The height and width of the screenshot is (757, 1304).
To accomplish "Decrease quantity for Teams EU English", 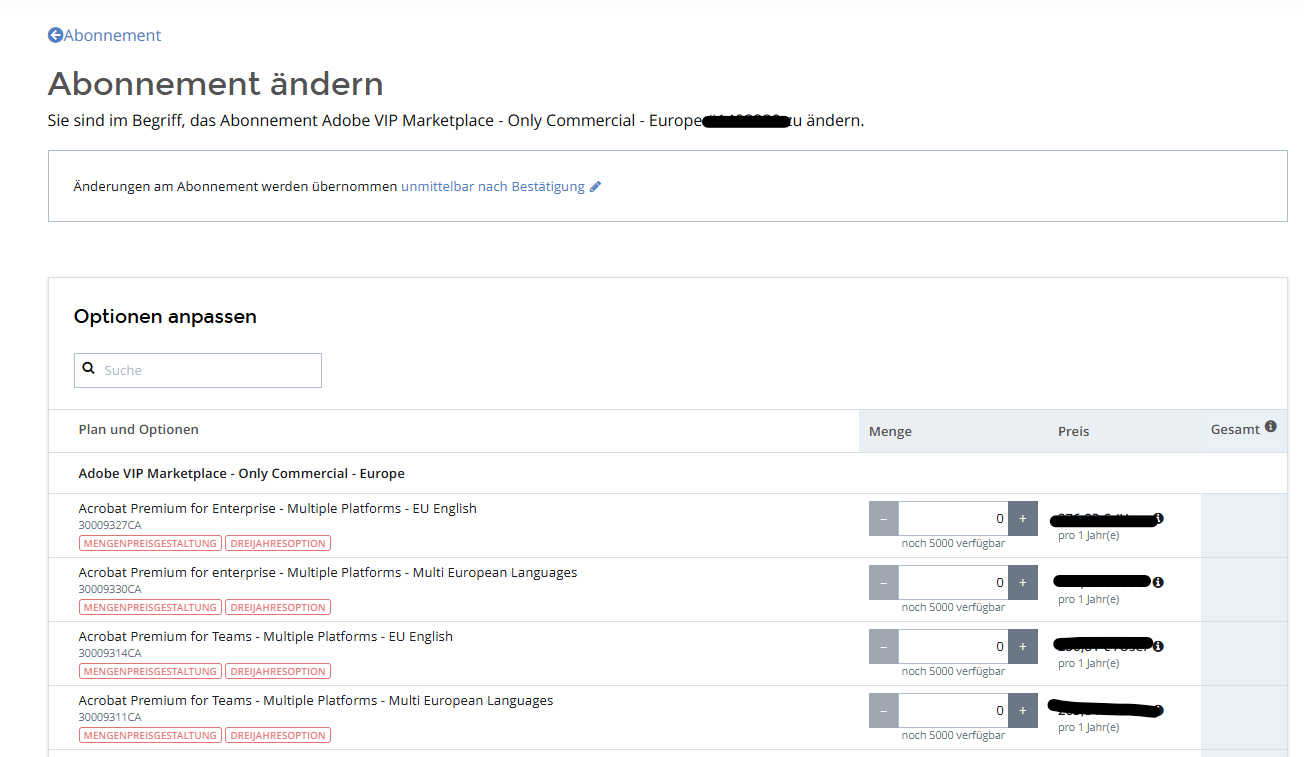I will (x=884, y=646).
